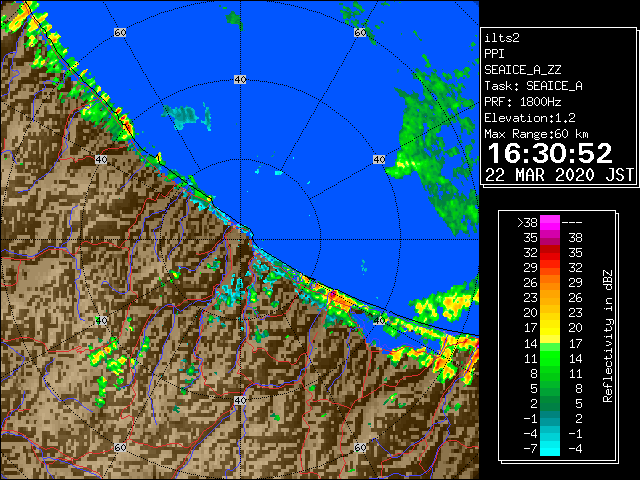
Task: Click the 60 km range label to the southwest
Action: (x=120, y=447)
